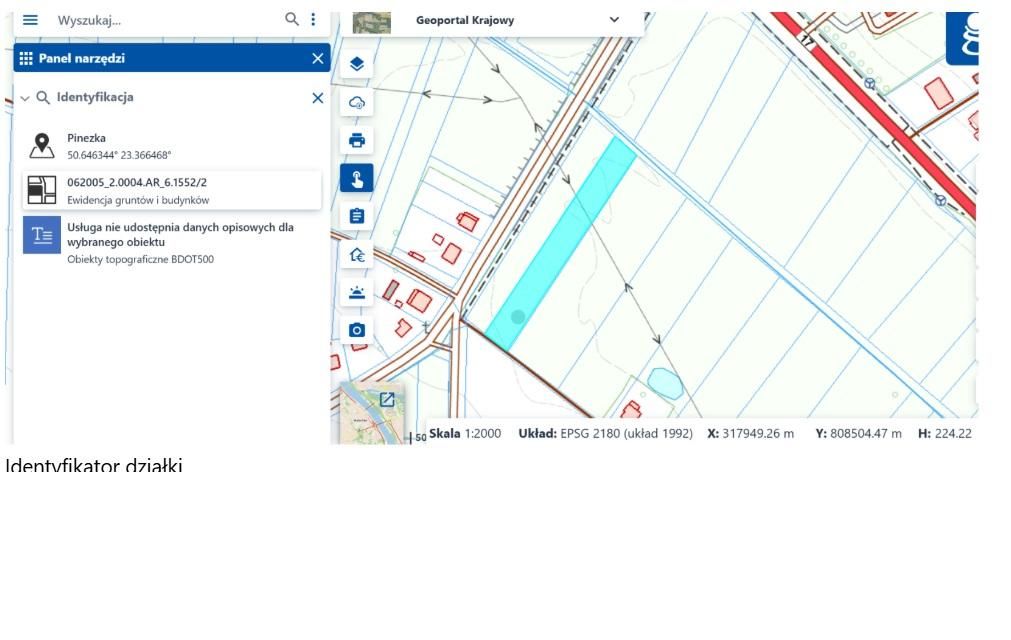Open the print map tool
The width and height of the screenshot is (1011, 640).
tap(357, 140)
